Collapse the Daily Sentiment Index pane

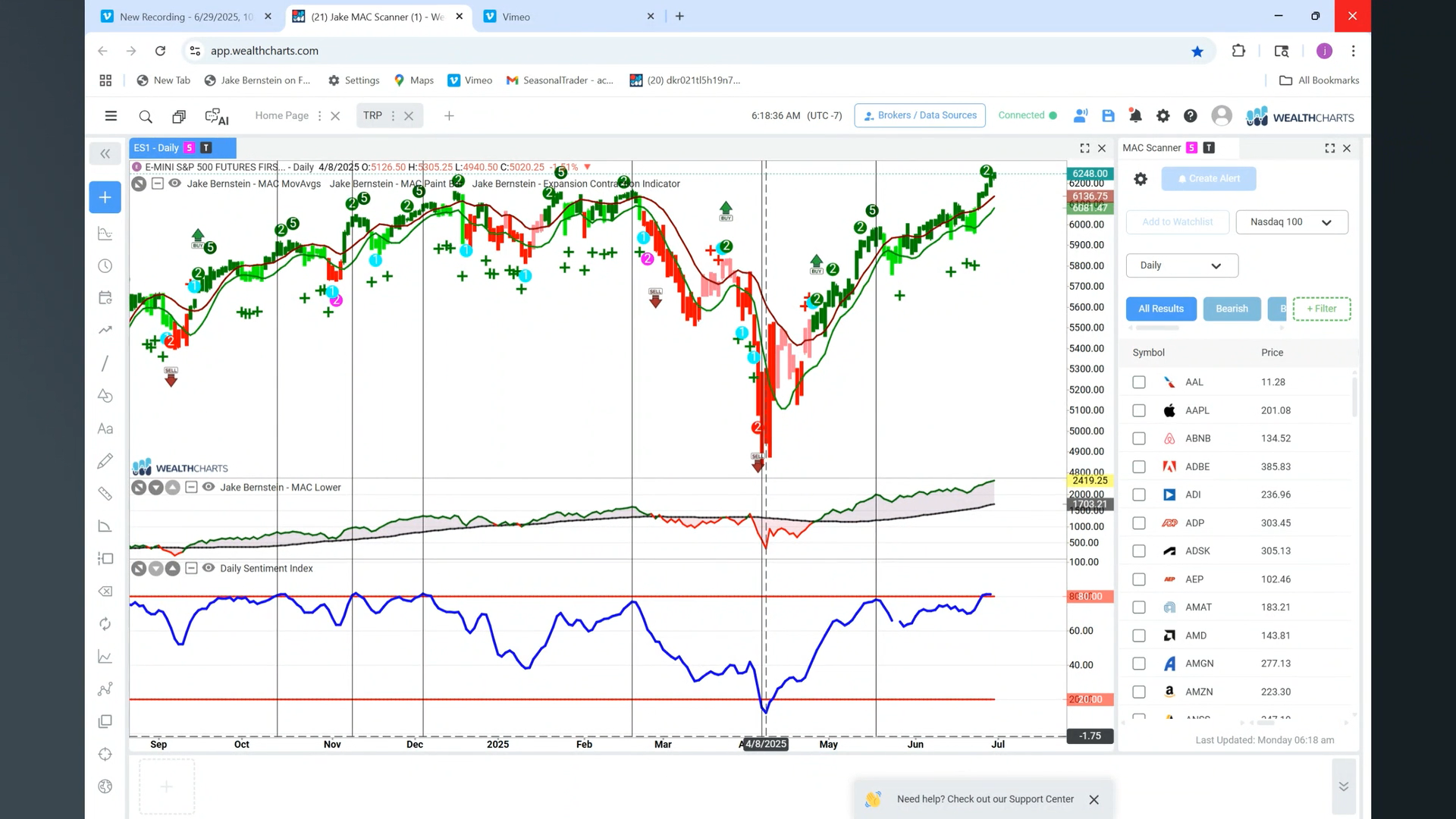pos(191,568)
